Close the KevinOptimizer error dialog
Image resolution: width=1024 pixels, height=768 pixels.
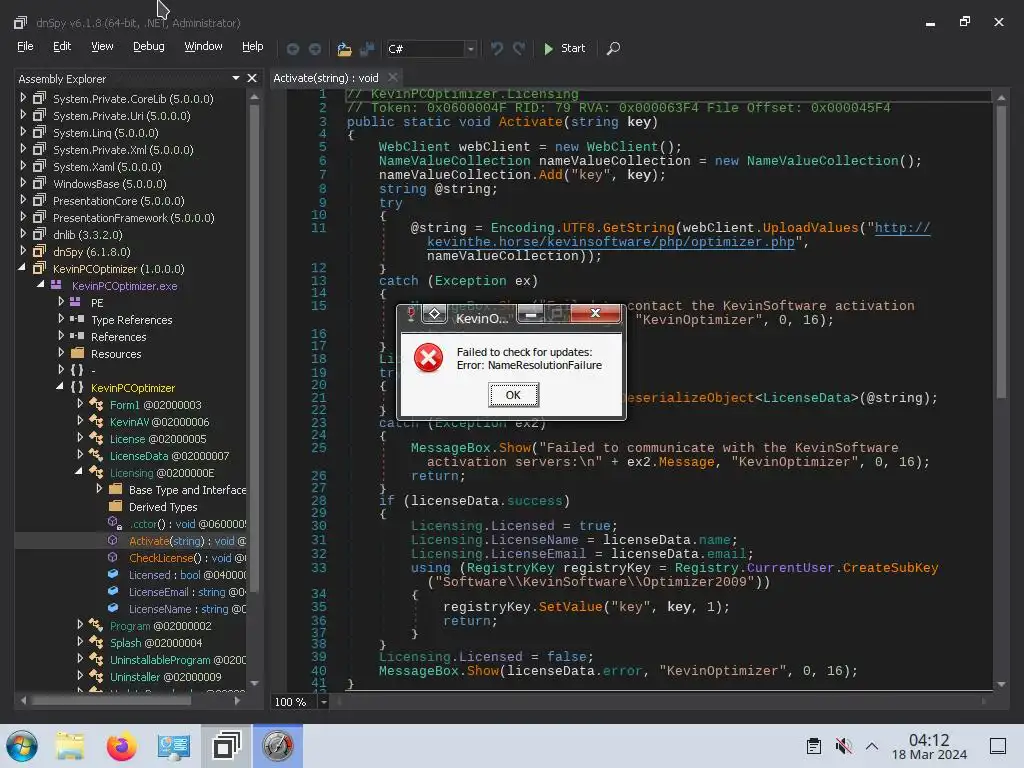pos(595,313)
